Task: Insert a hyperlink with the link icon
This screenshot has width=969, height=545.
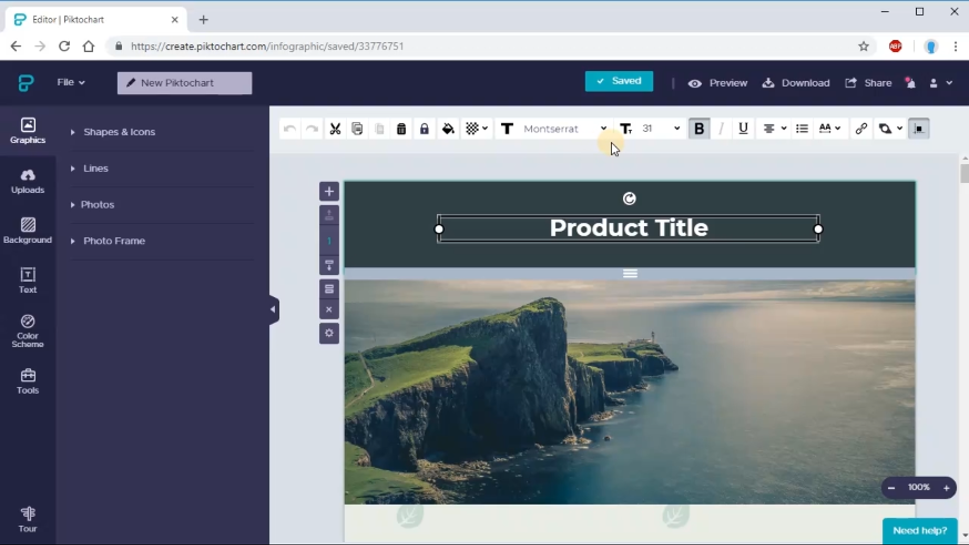Action: click(x=861, y=129)
